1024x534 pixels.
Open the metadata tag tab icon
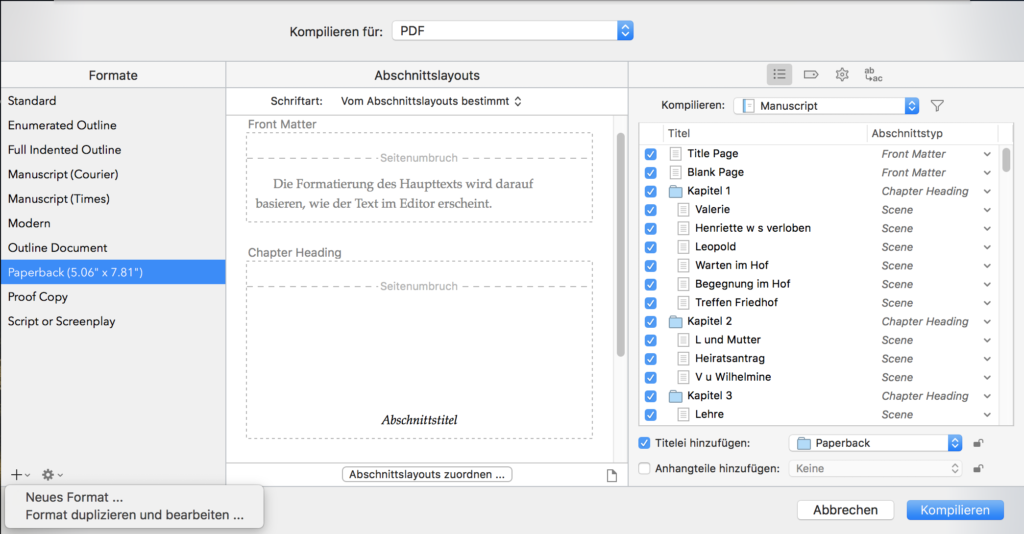(x=811, y=74)
